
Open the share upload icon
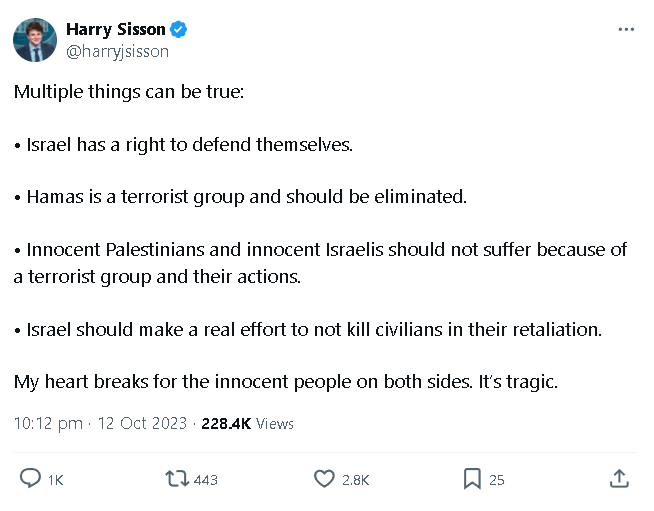(619, 478)
